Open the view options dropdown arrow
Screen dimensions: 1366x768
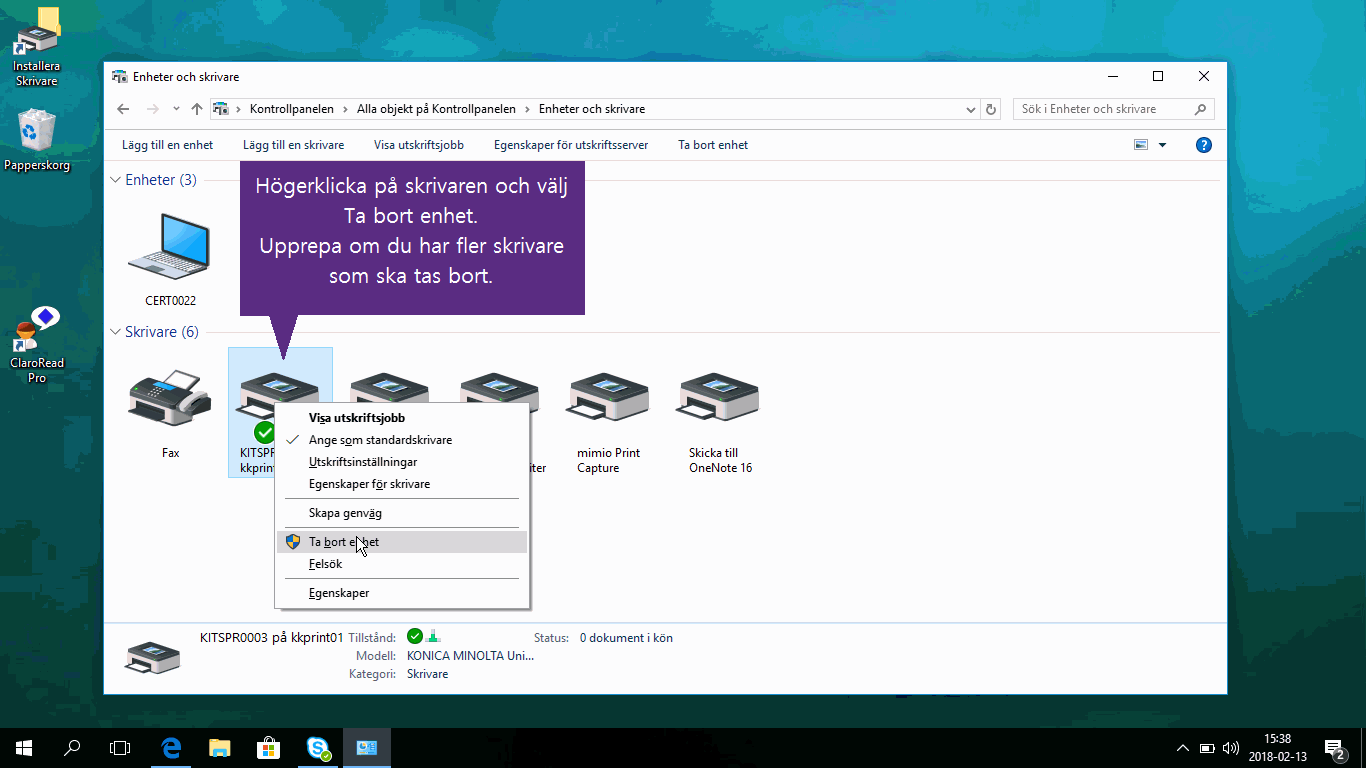click(1162, 145)
